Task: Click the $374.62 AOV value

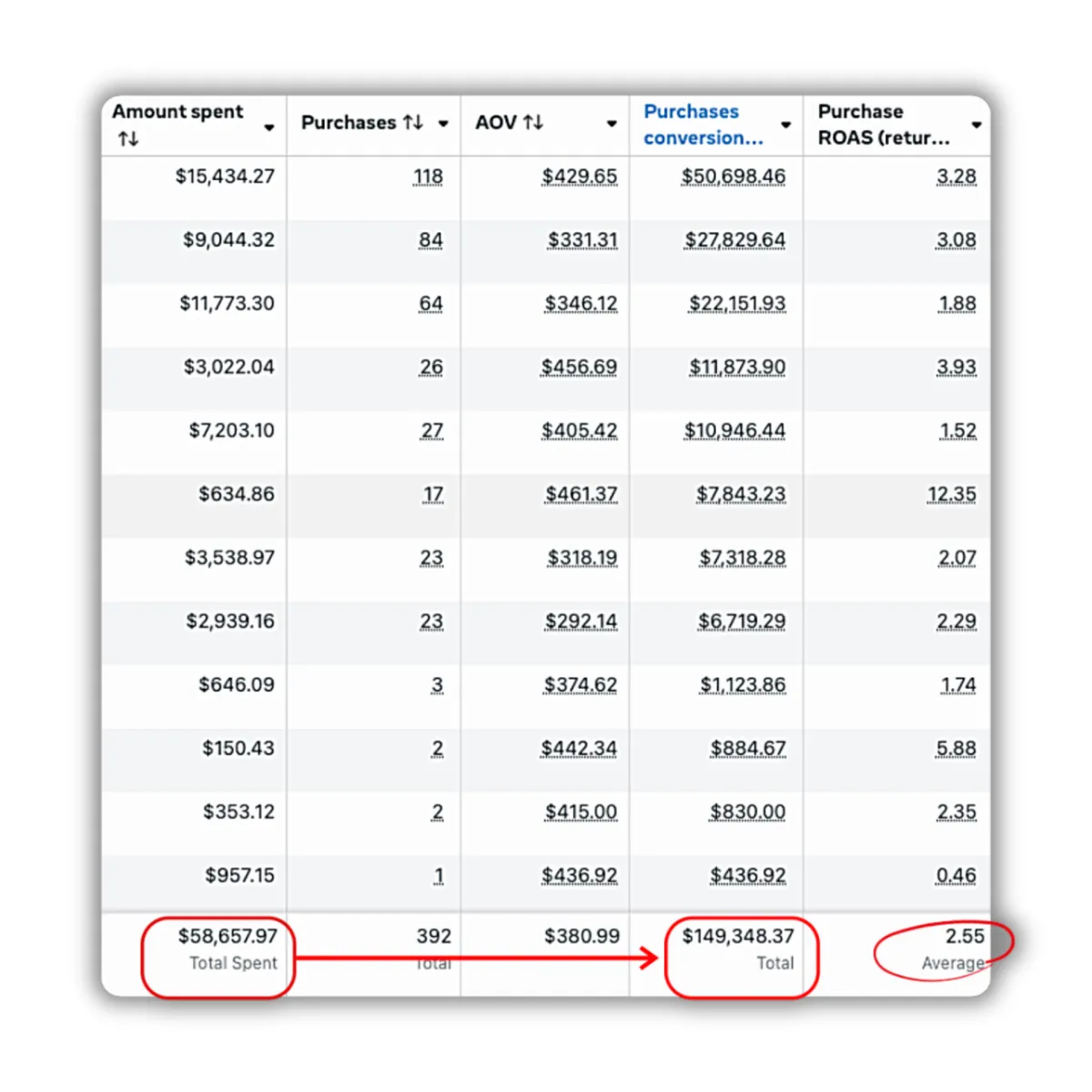Action: click(581, 685)
